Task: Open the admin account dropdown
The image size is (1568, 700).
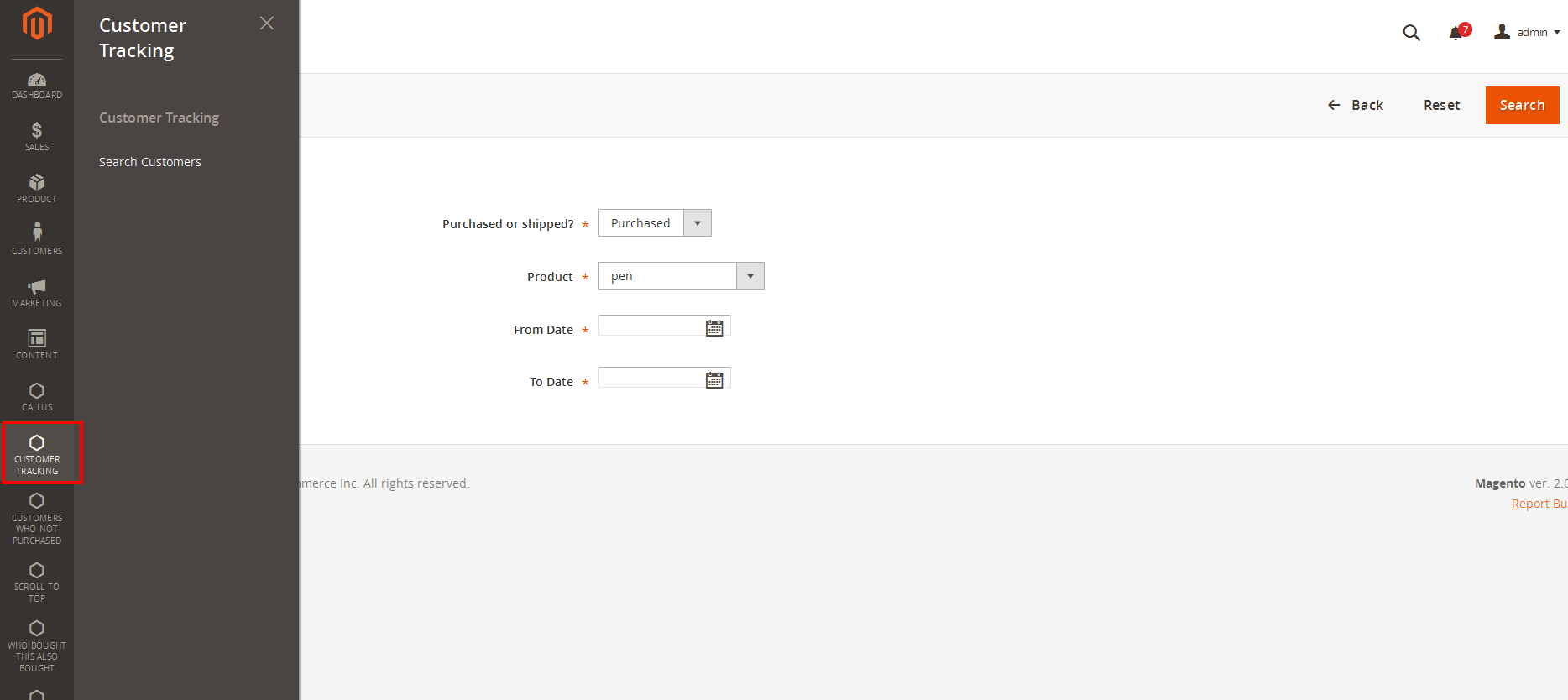Action: [x=1528, y=33]
